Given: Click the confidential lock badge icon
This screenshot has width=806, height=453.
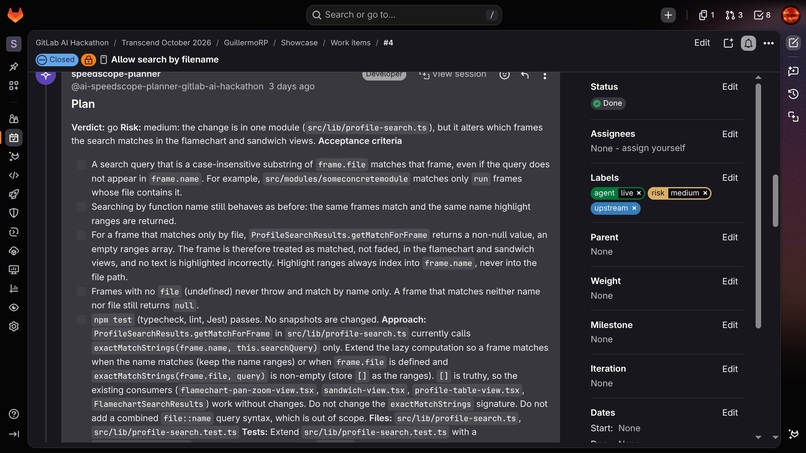Looking at the screenshot, I should 88,60.
